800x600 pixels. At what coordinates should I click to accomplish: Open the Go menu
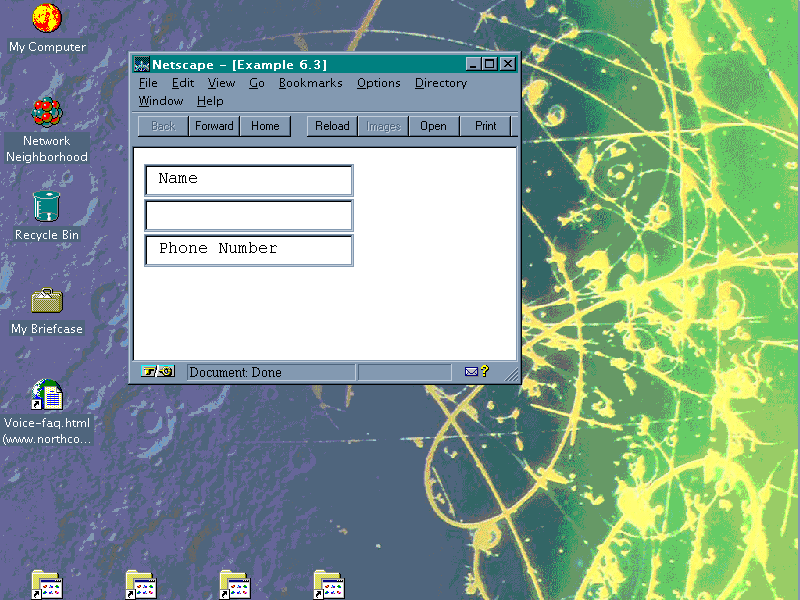(x=257, y=83)
